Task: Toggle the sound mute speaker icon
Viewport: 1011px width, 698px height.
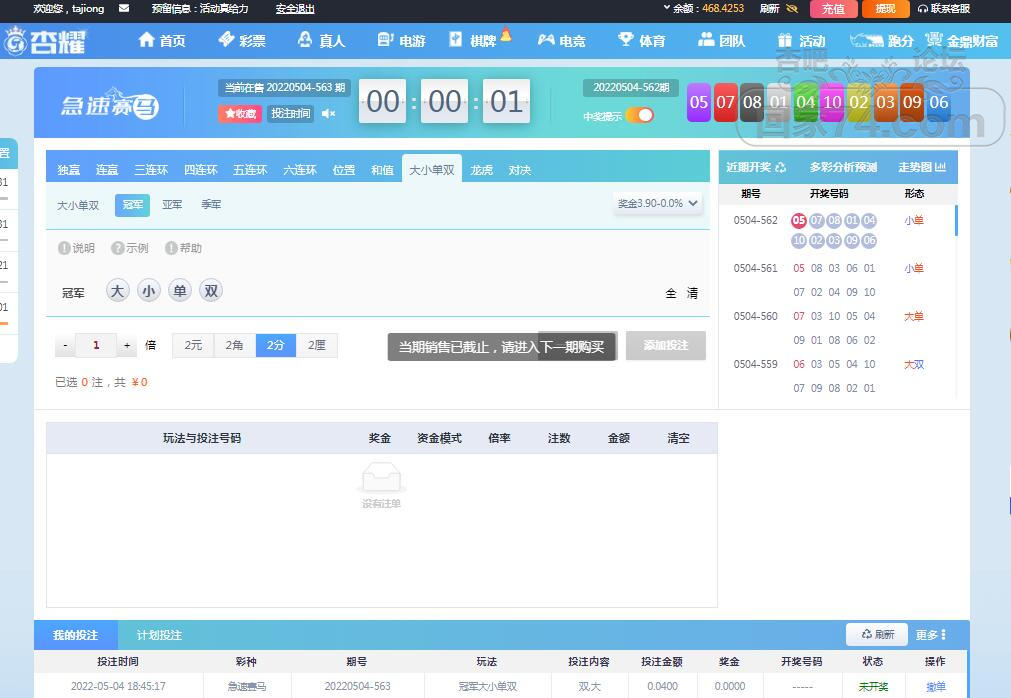Action: [328, 113]
